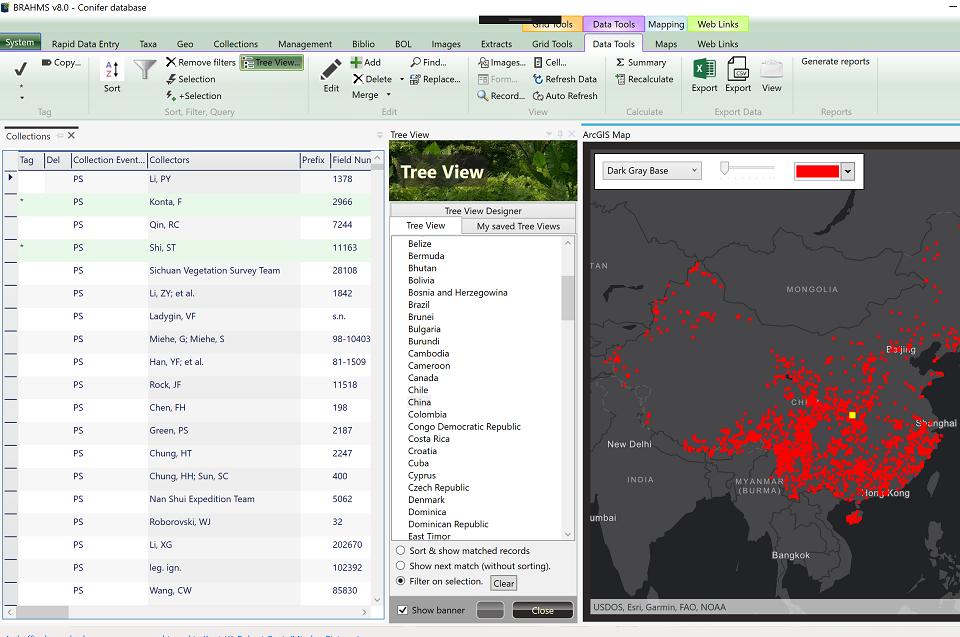960x637 pixels.
Task: Toggle the Show banner checkbox
Action: pyautogui.click(x=402, y=610)
